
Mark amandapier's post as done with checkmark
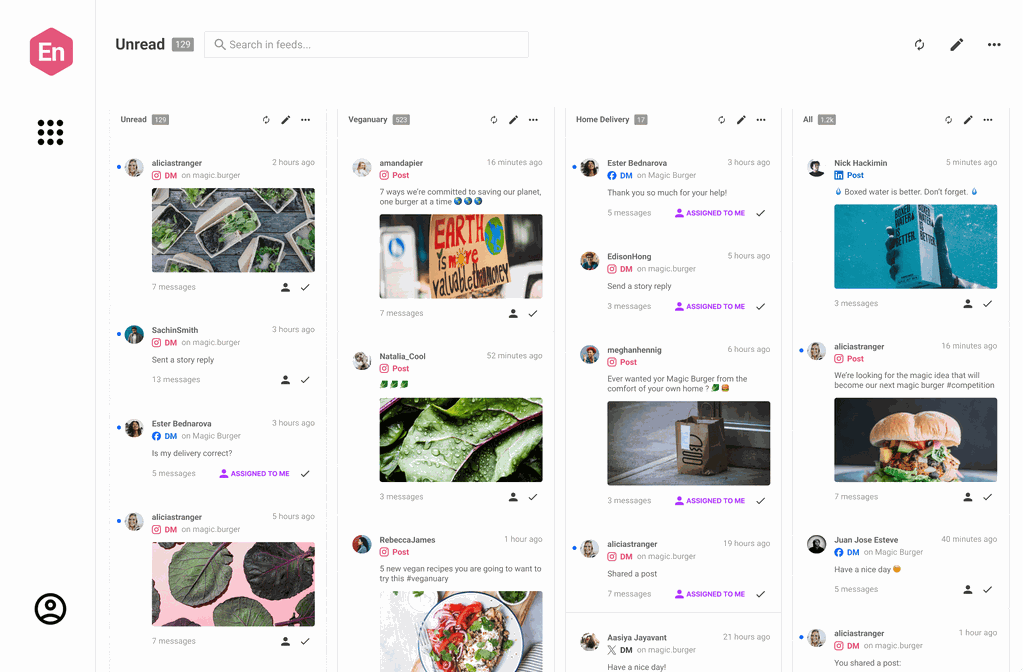[x=533, y=314]
